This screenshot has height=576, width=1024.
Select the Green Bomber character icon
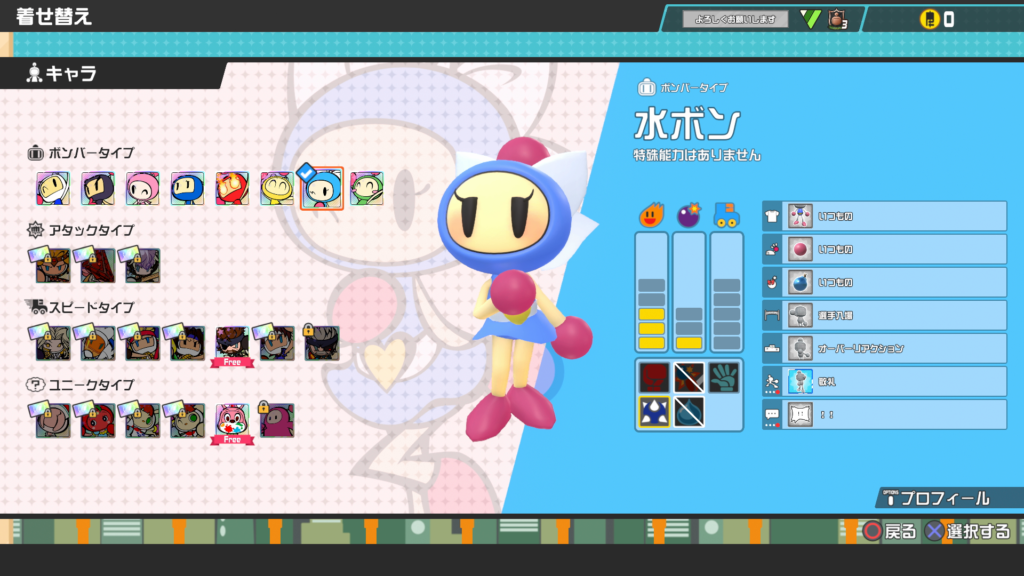[x=367, y=188]
